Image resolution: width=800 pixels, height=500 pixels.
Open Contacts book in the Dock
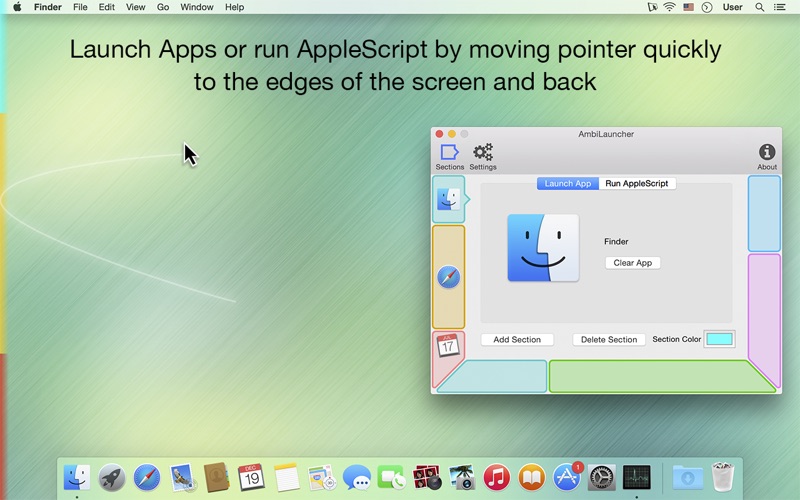pos(216,478)
